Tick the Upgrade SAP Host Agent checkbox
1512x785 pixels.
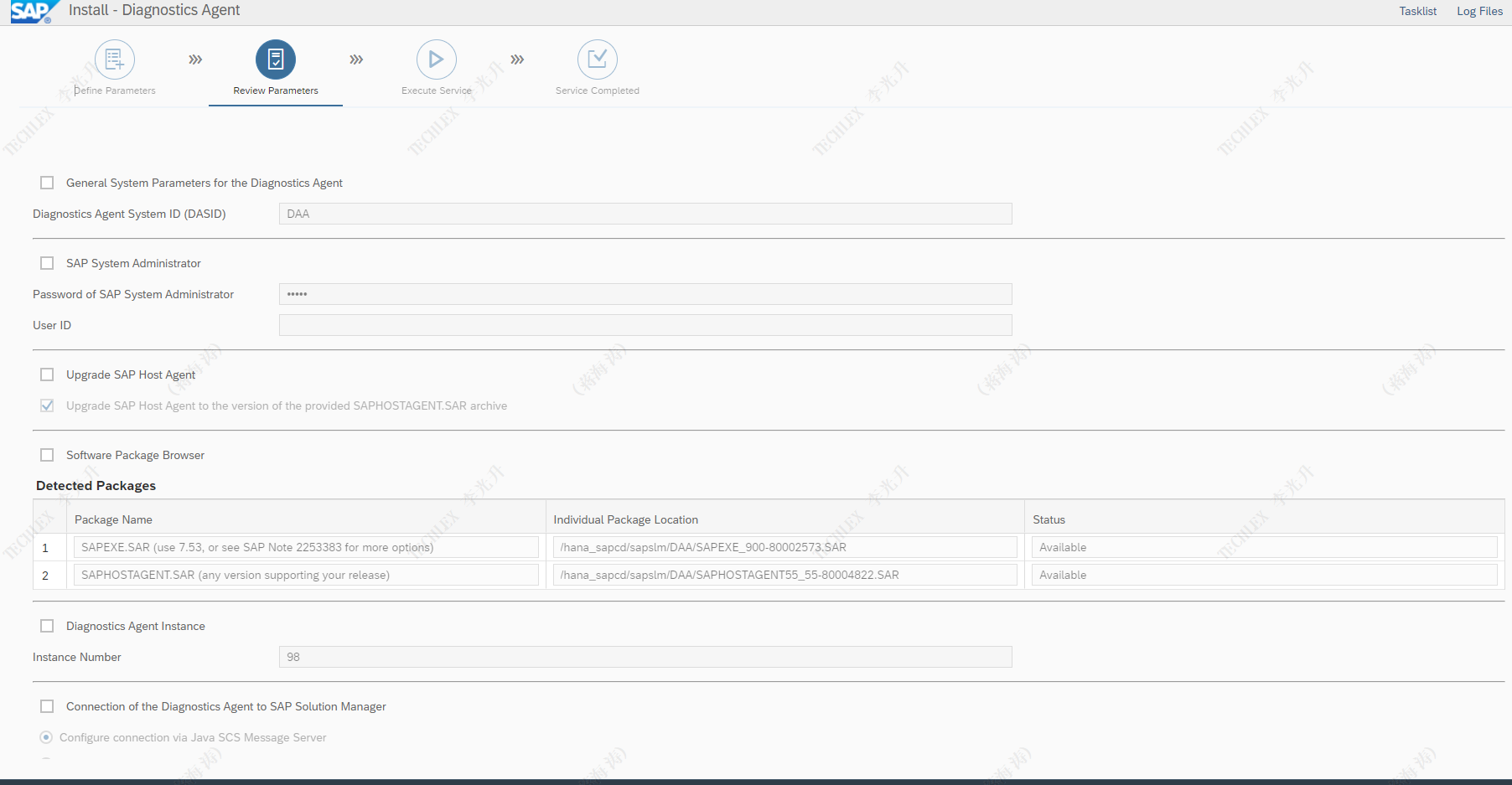(x=47, y=374)
